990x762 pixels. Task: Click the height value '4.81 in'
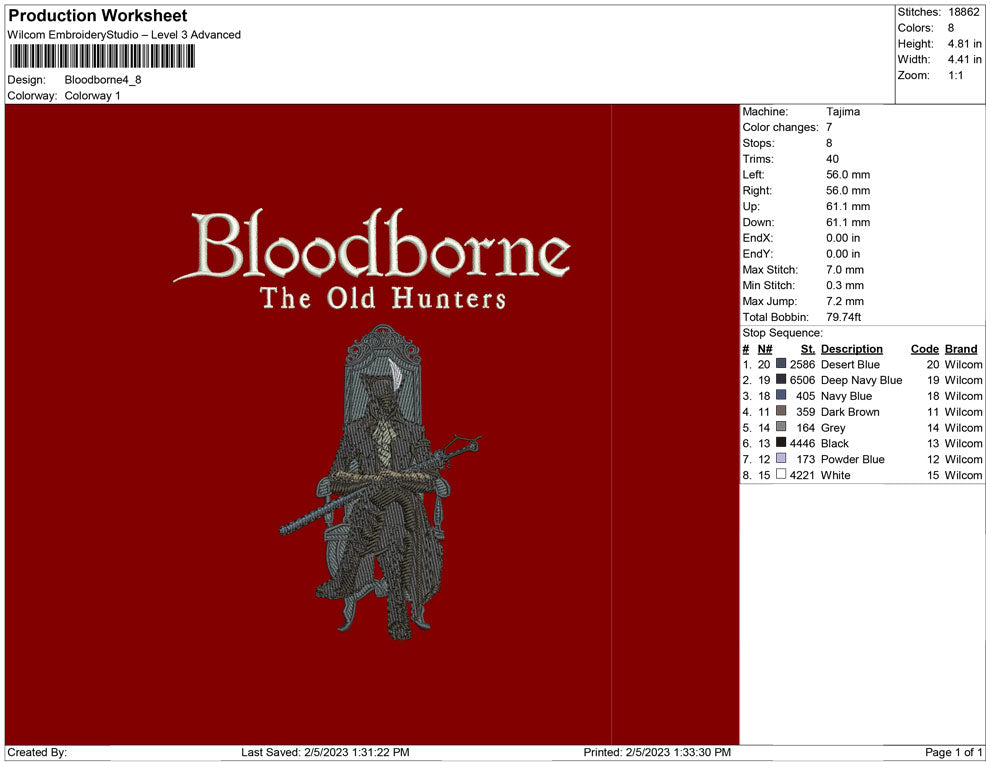coord(965,44)
